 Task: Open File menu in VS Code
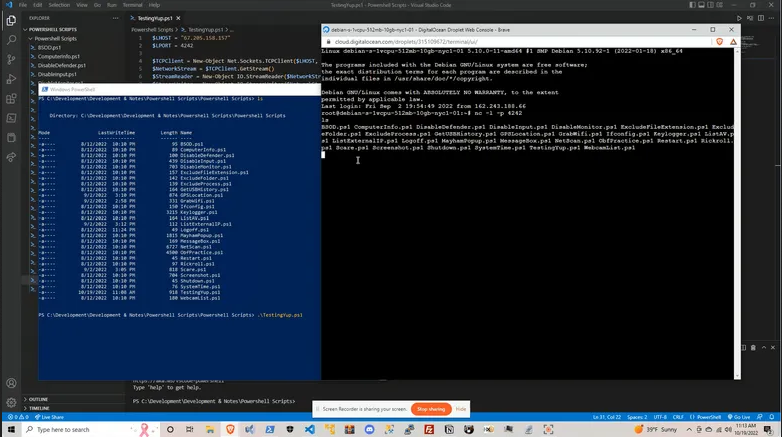point(23,5)
